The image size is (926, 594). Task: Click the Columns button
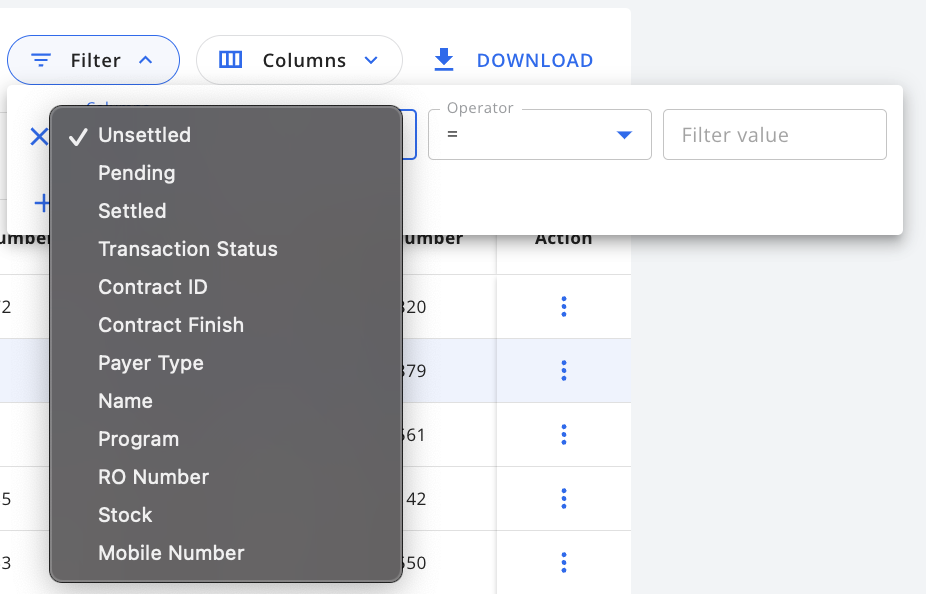click(299, 60)
